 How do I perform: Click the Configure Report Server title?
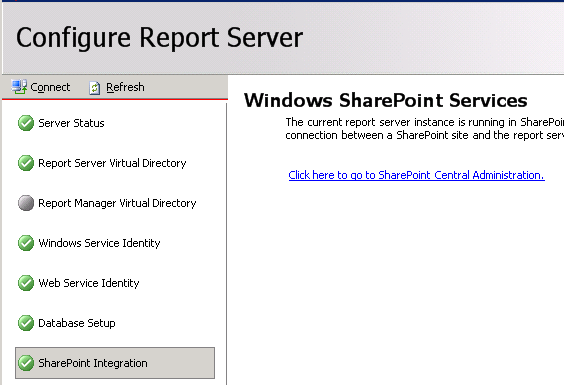point(160,37)
